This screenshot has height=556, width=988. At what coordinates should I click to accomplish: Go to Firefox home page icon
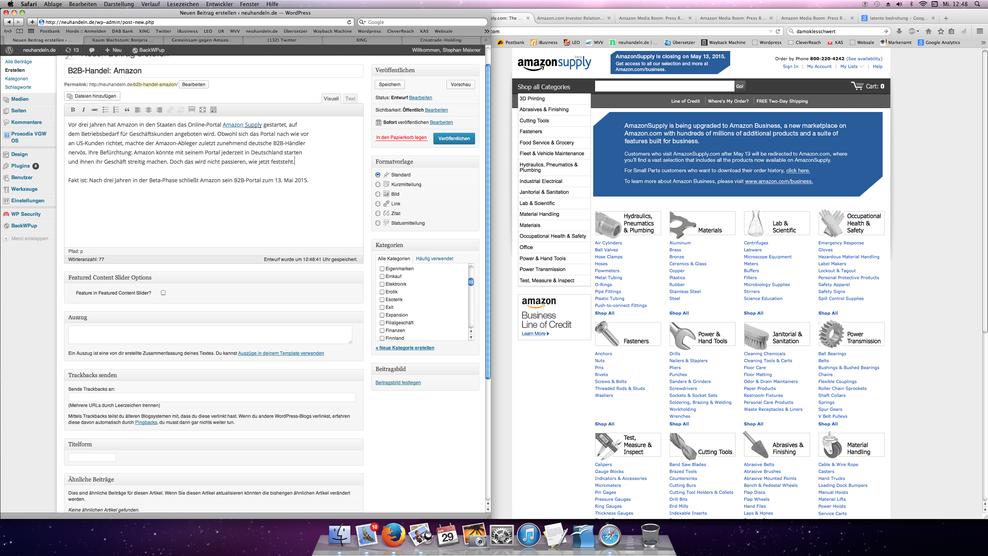(x=928, y=31)
